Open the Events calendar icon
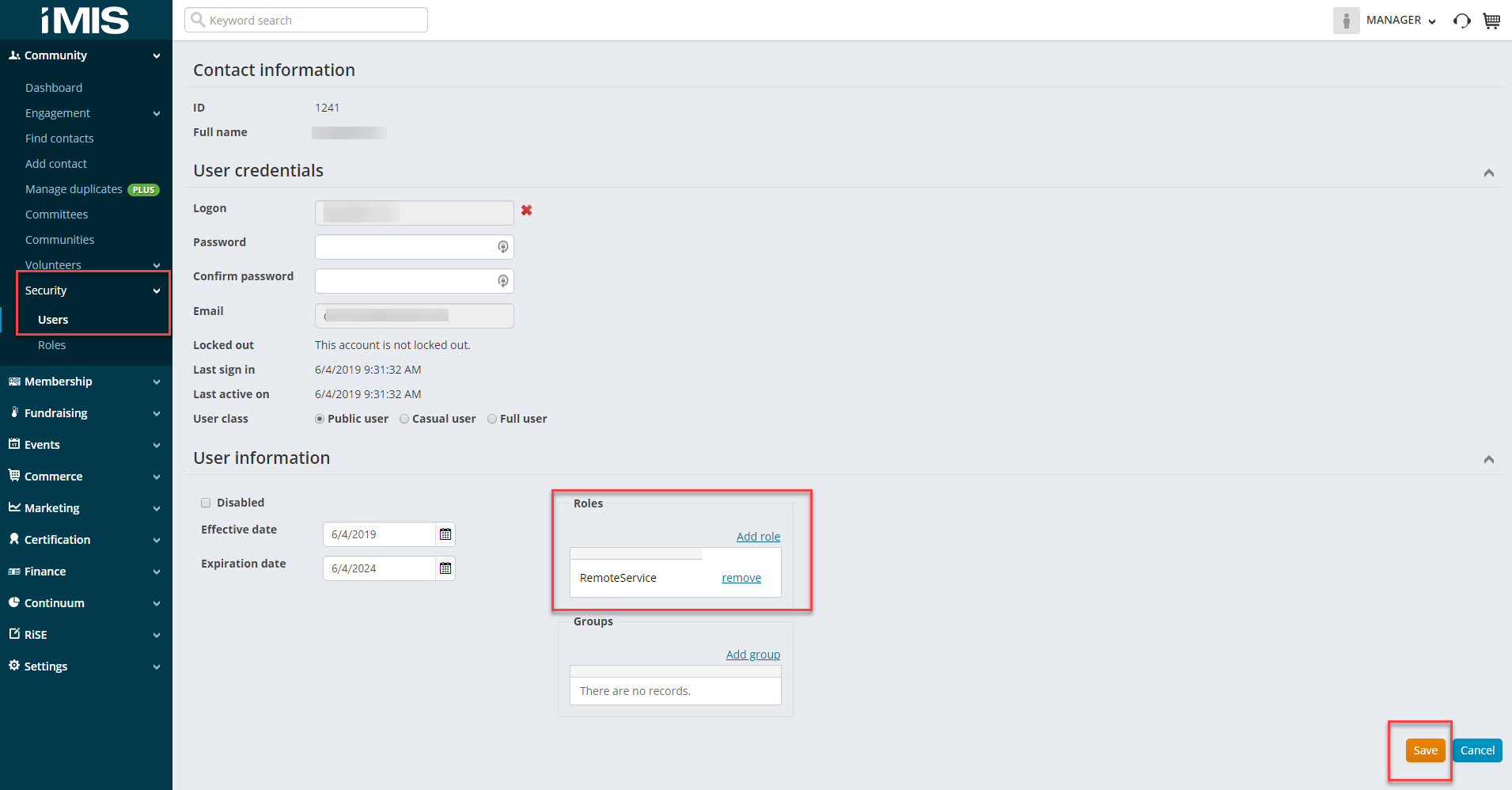This screenshot has height=790, width=1512. (14, 444)
